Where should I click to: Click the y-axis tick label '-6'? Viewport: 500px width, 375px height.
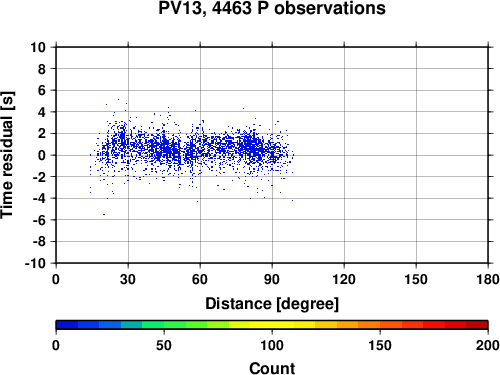pyautogui.click(x=39, y=220)
